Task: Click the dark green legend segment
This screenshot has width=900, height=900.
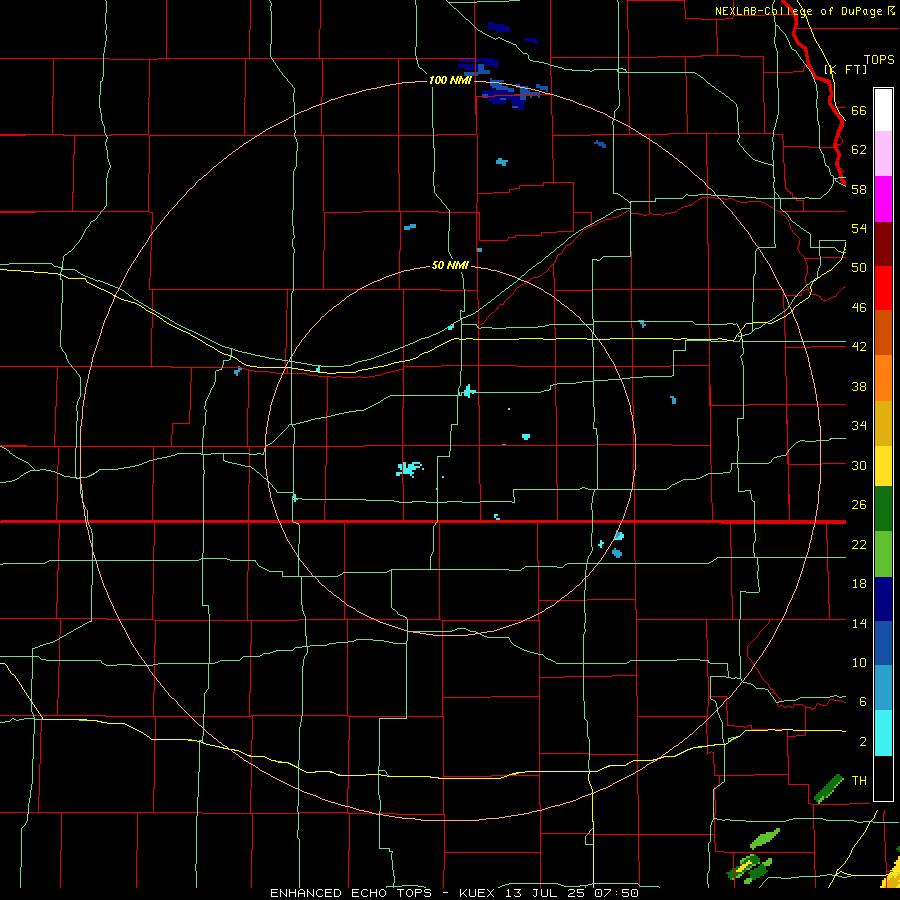Action: 883,509
